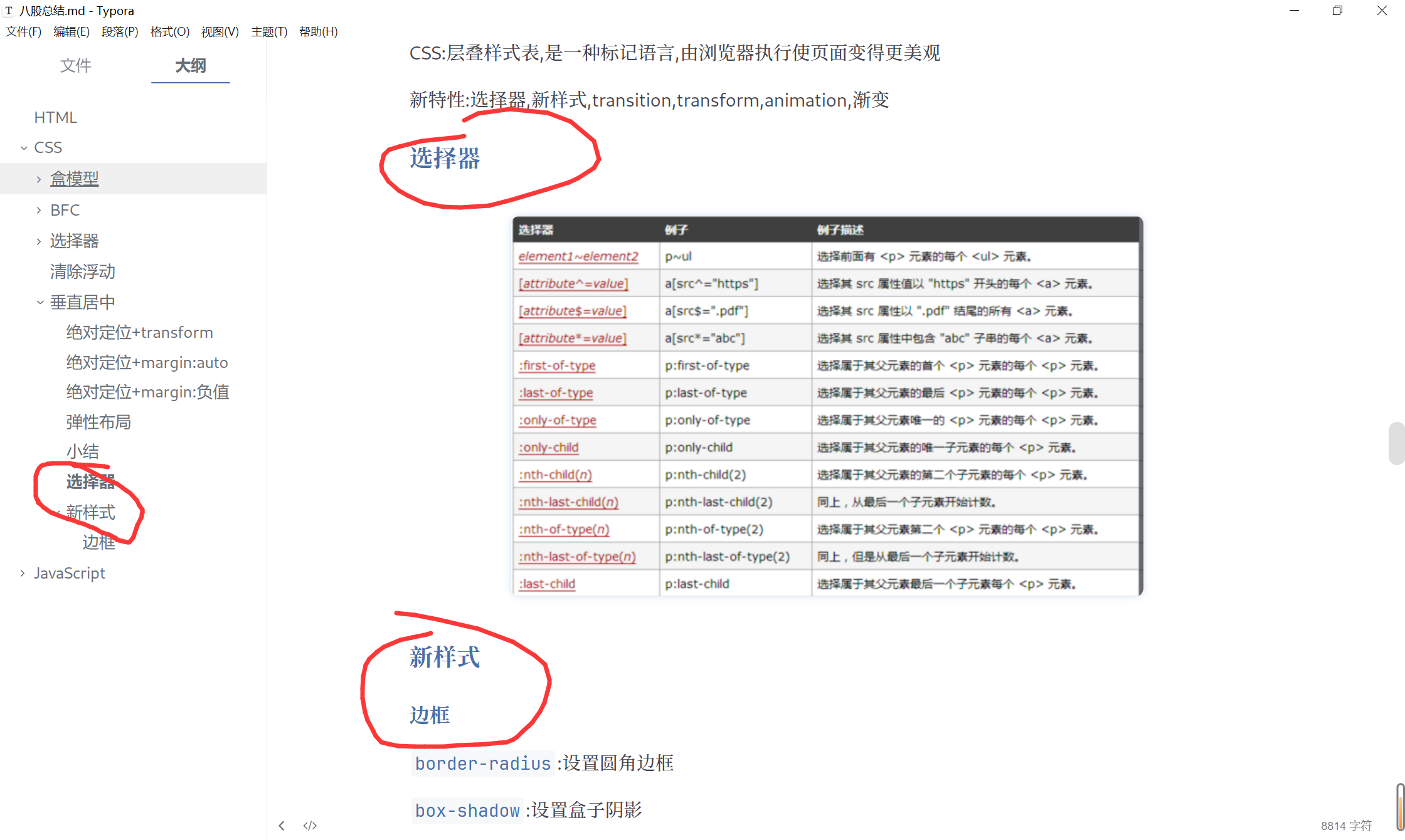Collapse the 垂直居中 outline section
Image resolution: width=1405 pixels, height=840 pixels.
(x=40, y=302)
